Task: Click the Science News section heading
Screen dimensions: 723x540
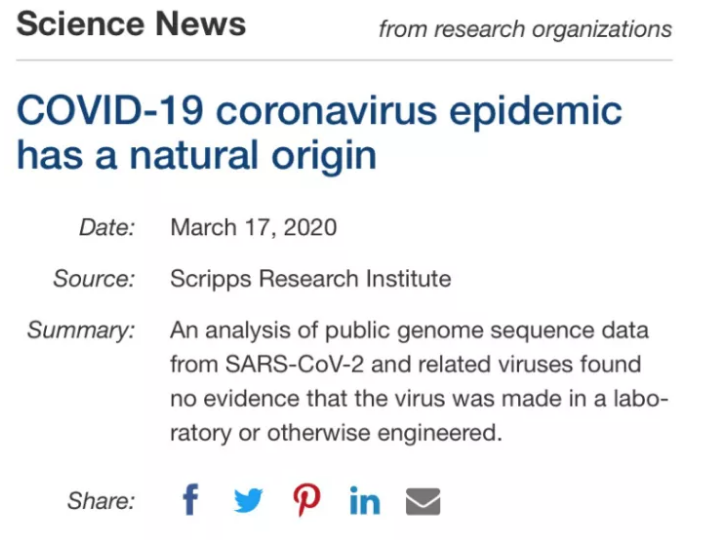Action: [131, 24]
